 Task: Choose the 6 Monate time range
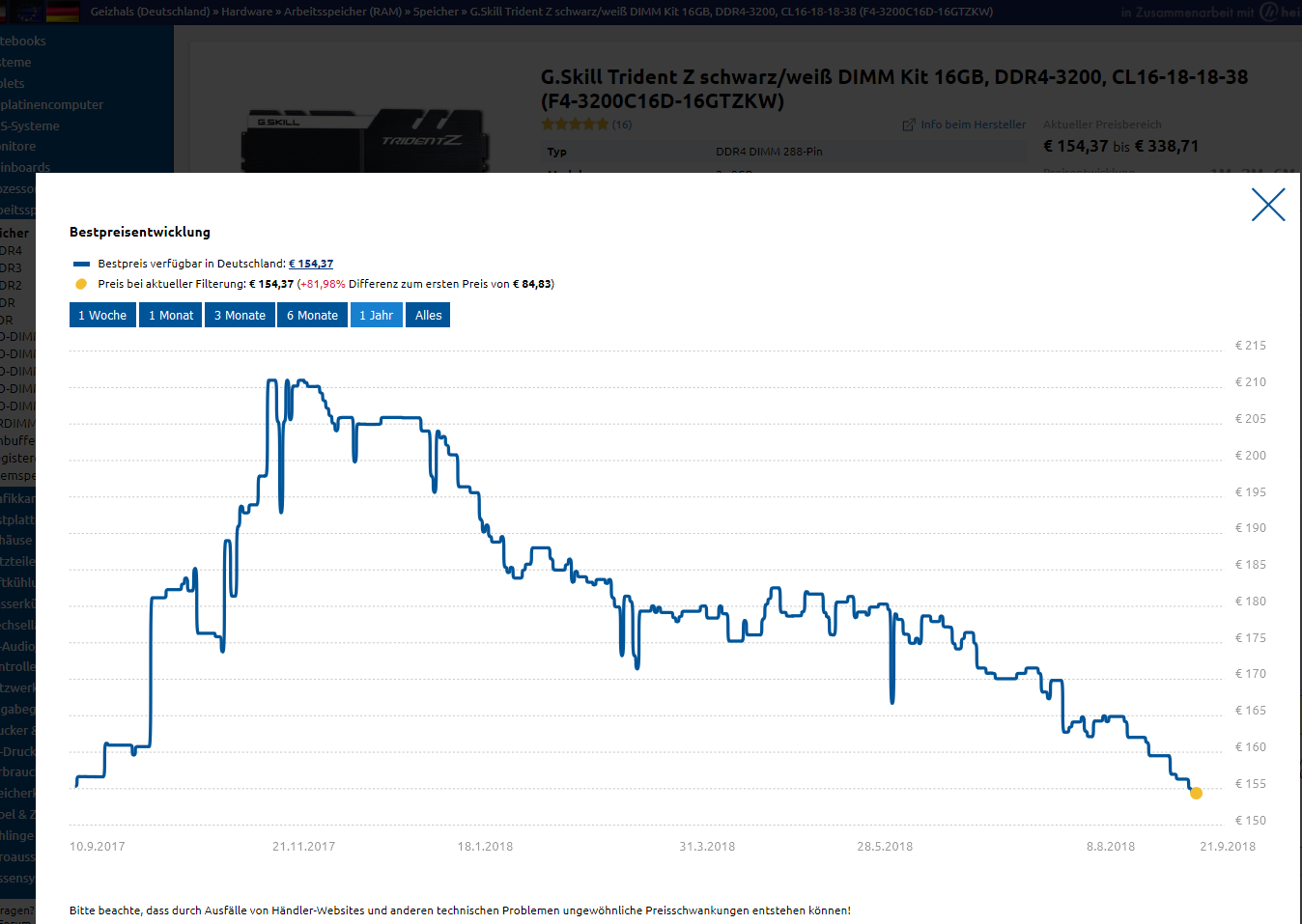pyautogui.click(x=312, y=316)
